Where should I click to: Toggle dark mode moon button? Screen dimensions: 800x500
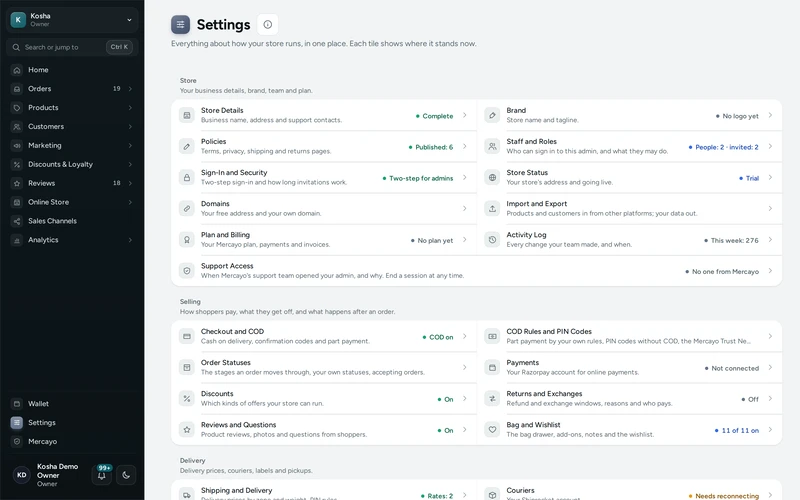point(126,475)
